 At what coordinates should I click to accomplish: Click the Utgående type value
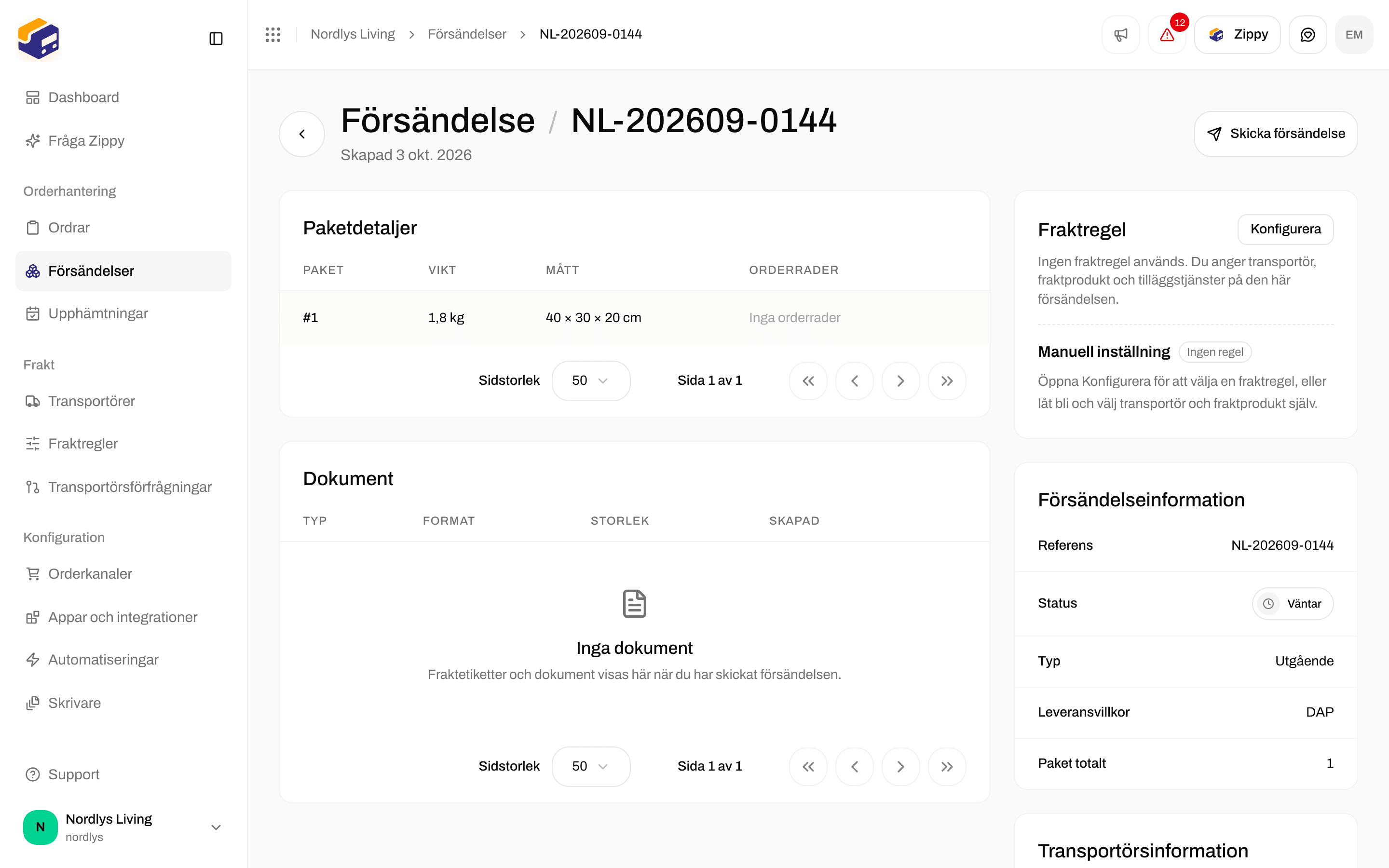click(1304, 661)
